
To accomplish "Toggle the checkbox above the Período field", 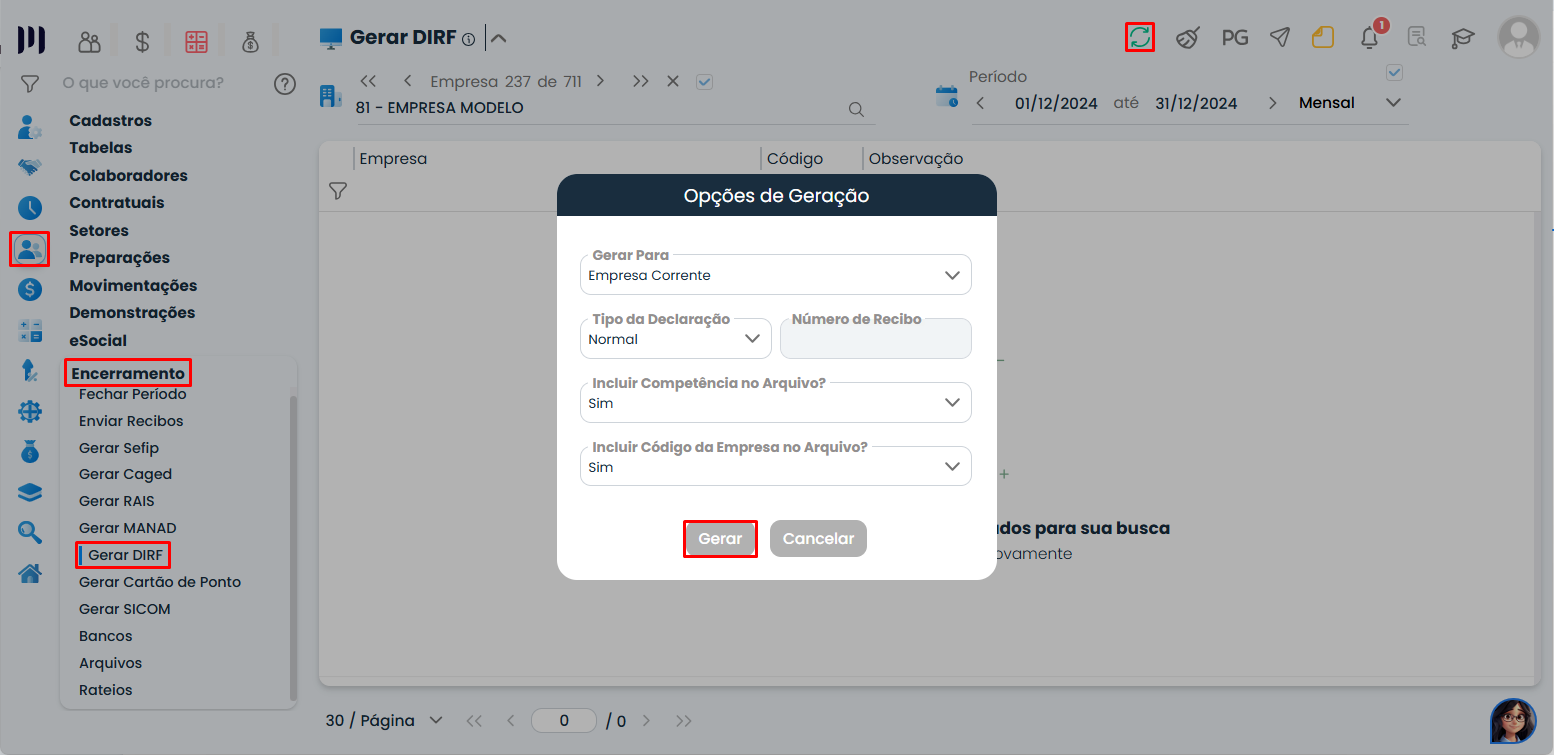I will pos(1395,72).
